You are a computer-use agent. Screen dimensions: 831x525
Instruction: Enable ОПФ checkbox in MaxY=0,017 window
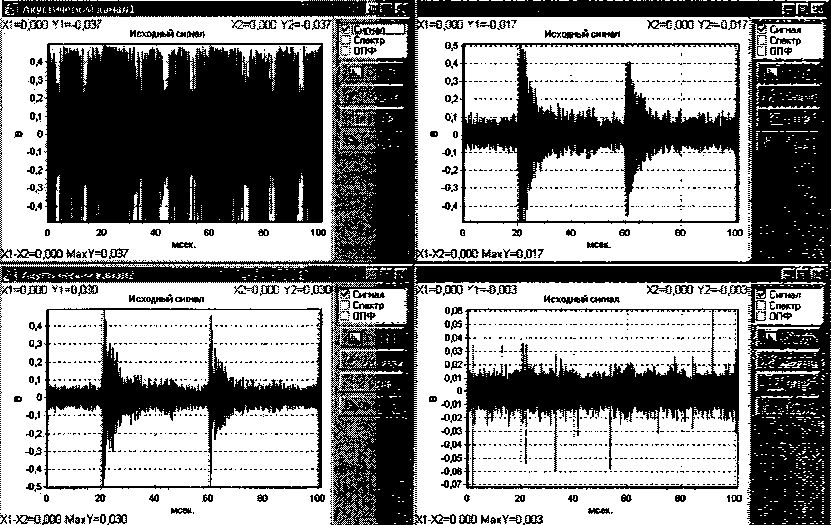coord(762,51)
